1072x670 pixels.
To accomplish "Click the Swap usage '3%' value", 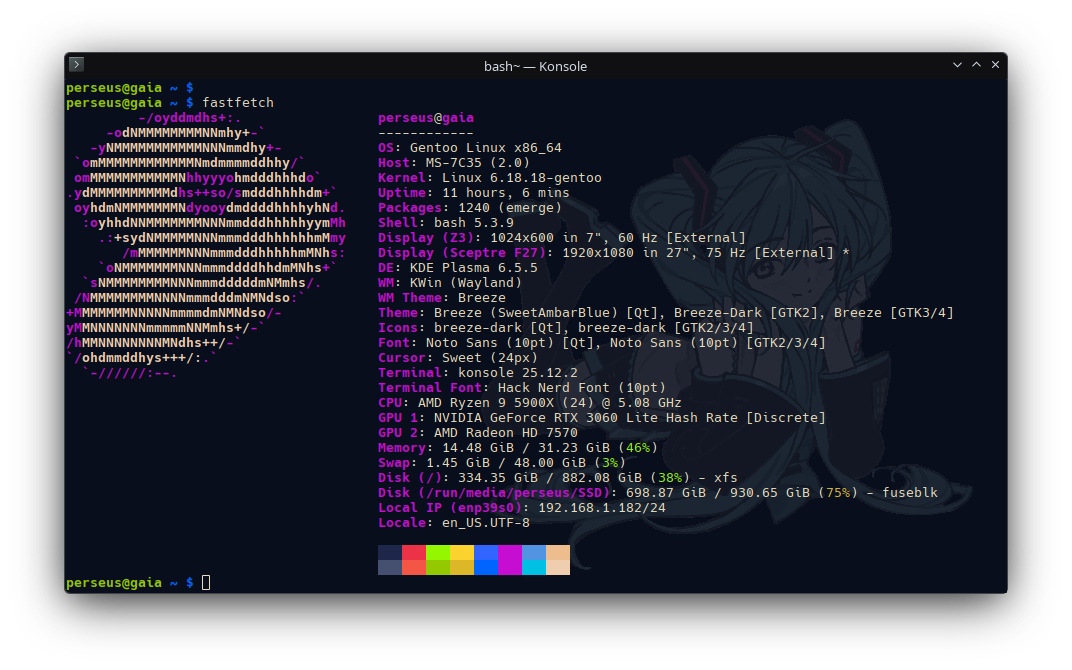I will 610,464.
